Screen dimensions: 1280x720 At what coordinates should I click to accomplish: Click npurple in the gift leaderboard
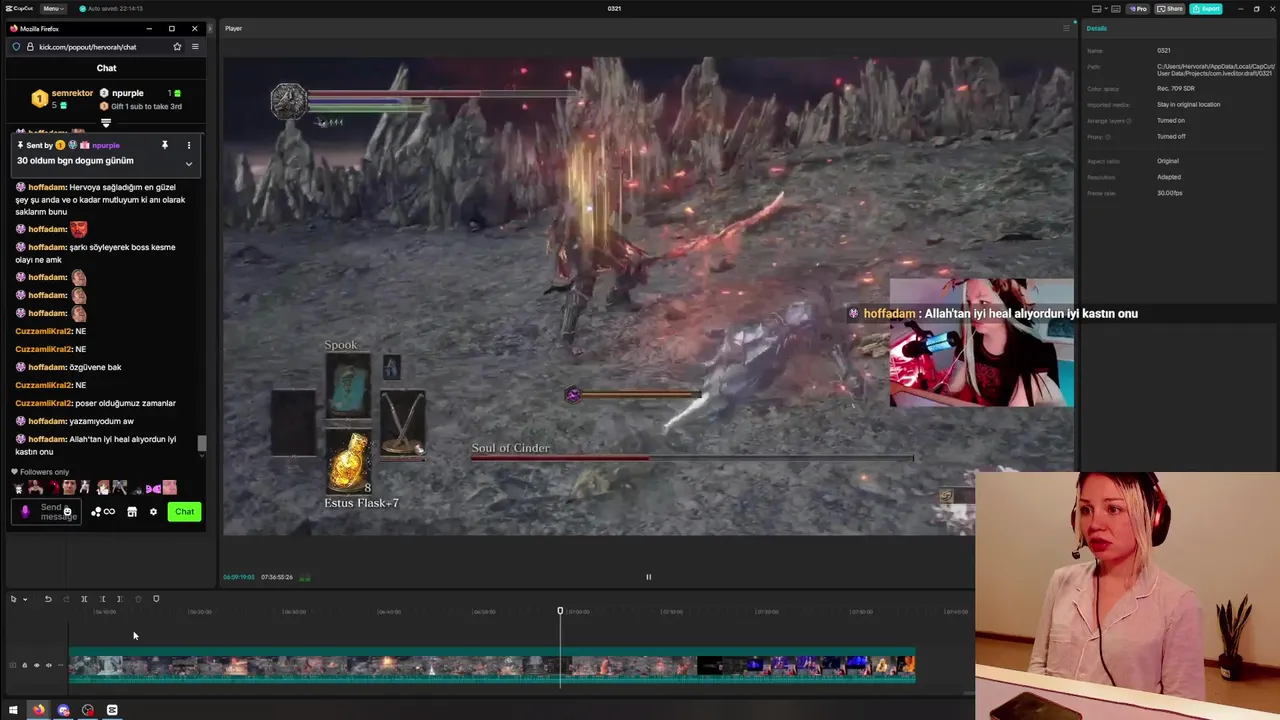point(127,93)
